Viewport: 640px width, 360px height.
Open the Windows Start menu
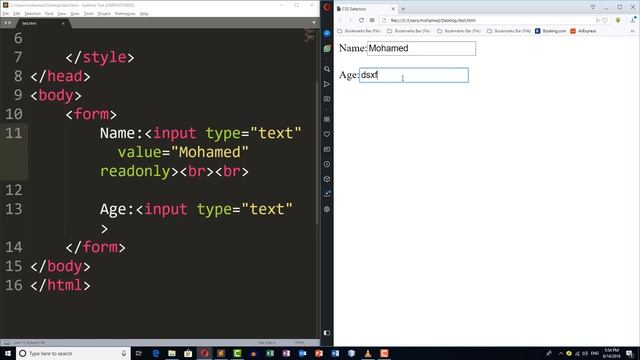(x=8, y=353)
